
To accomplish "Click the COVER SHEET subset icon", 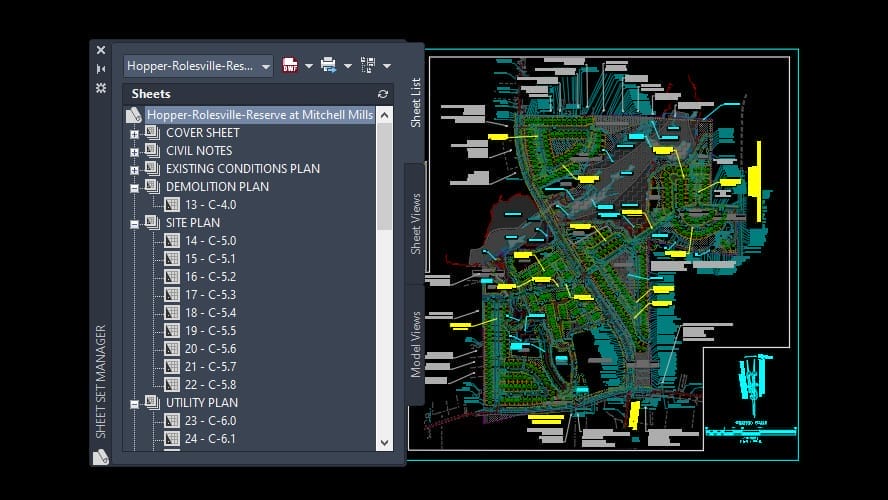I will pos(152,133).
